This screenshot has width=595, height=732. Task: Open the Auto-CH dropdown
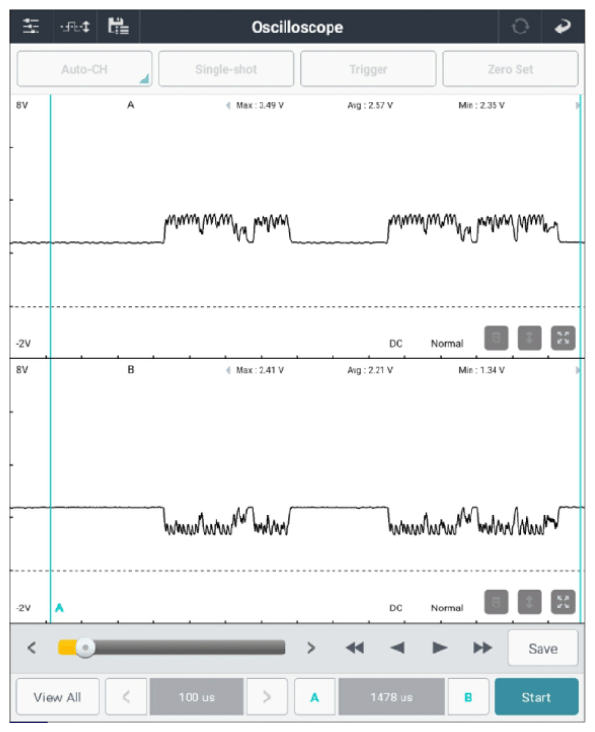click(x=84, y=69)
